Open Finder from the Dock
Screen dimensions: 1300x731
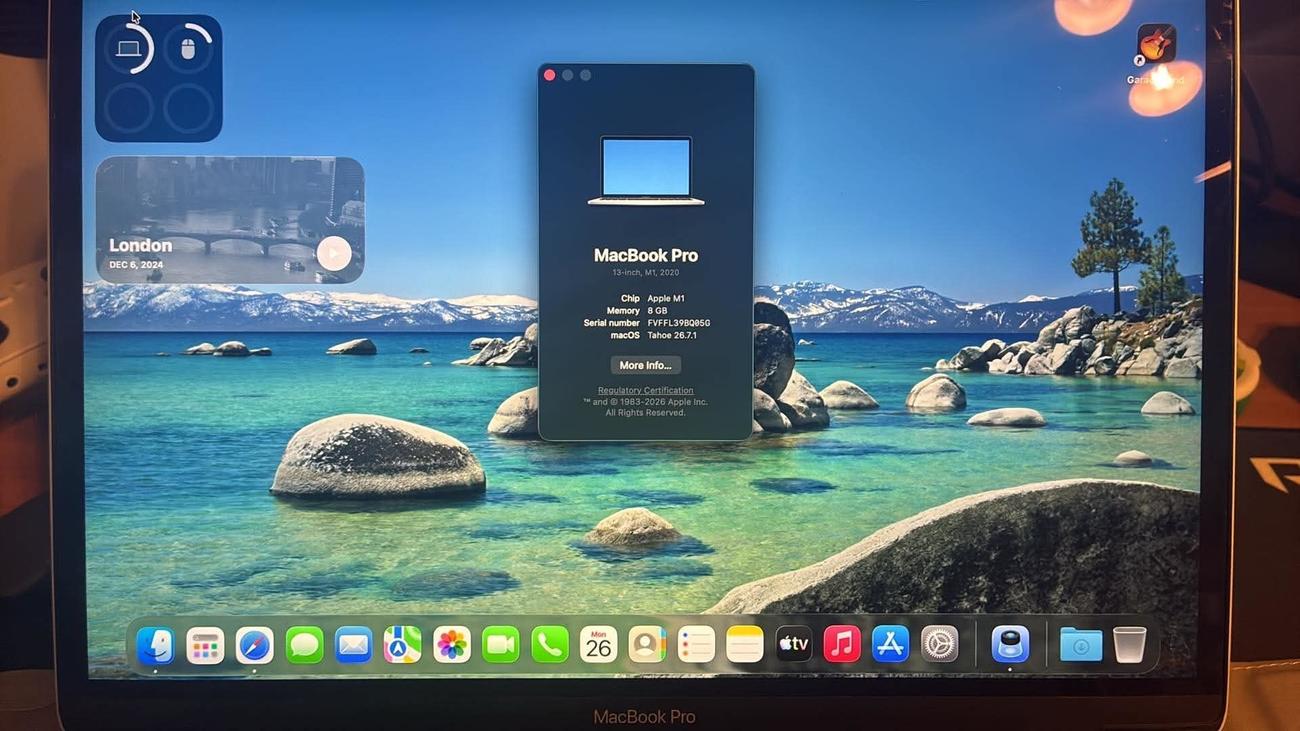click(155, 645)
